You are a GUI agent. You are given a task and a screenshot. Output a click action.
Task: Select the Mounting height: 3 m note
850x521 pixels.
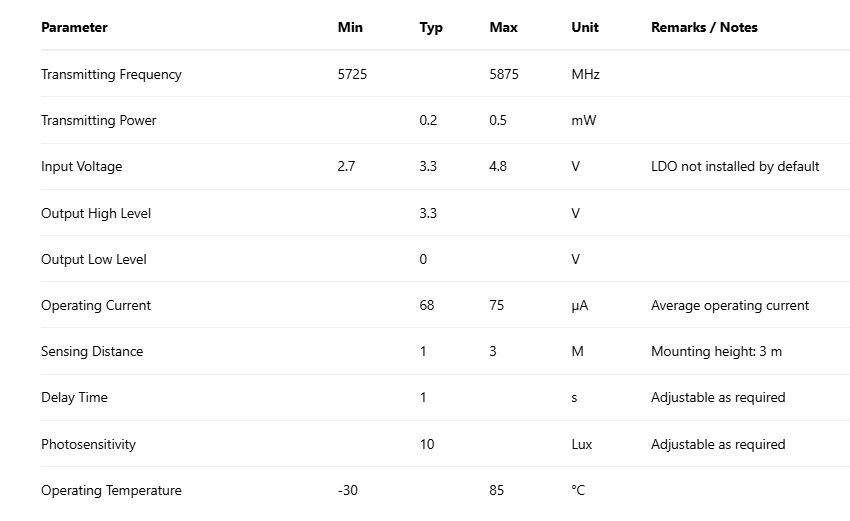[x=716, y=351]
